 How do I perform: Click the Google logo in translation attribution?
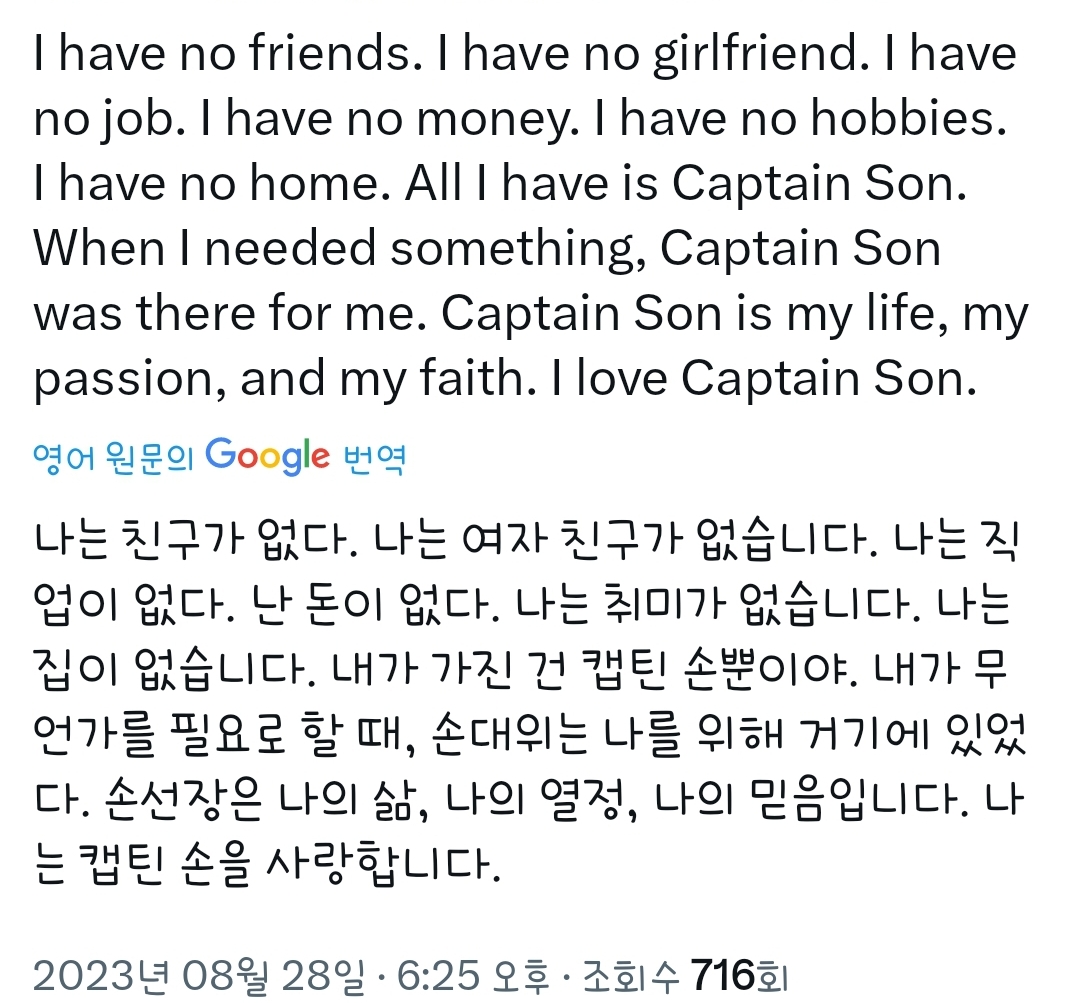click(x=267, y=456)
